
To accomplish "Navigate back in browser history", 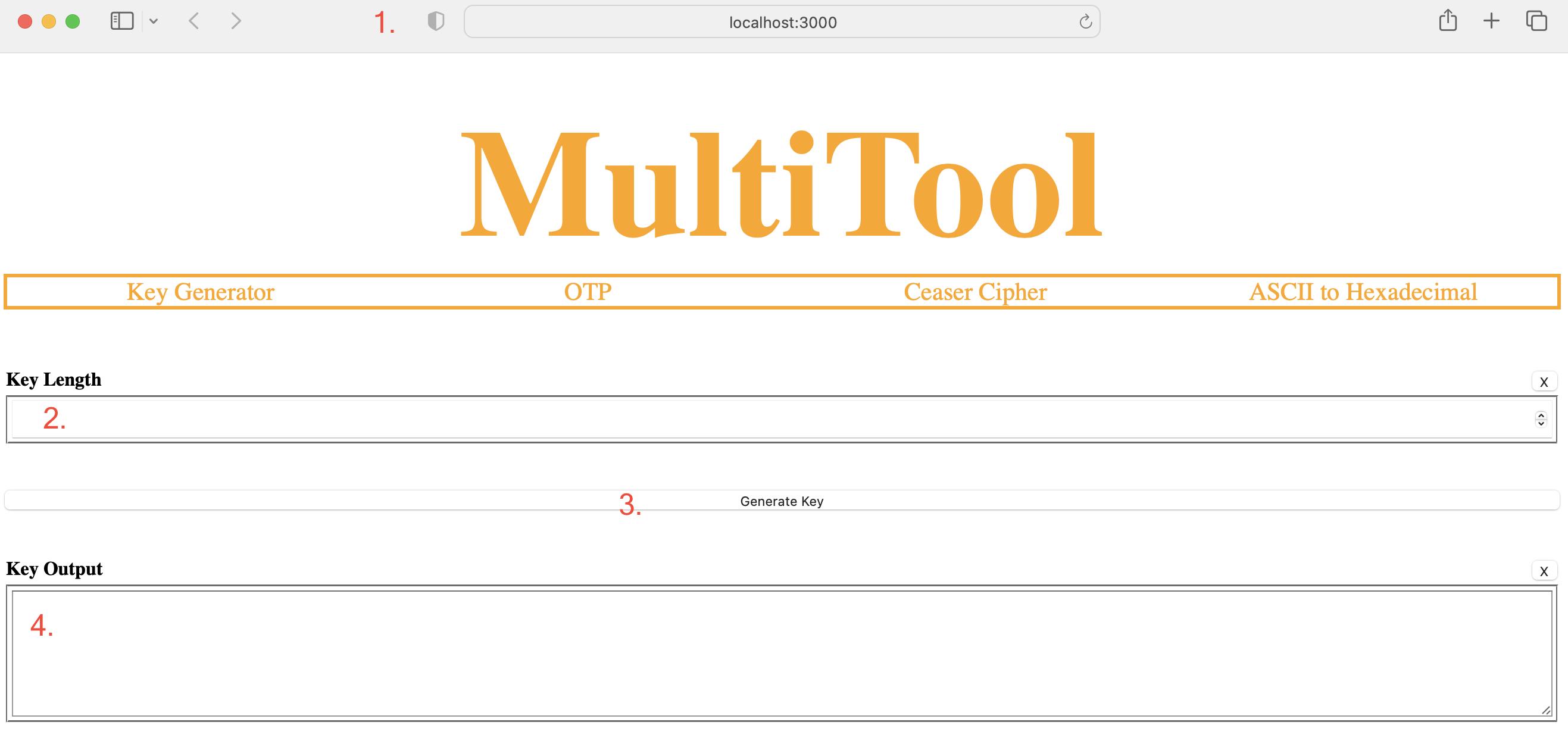I will 193,21.
